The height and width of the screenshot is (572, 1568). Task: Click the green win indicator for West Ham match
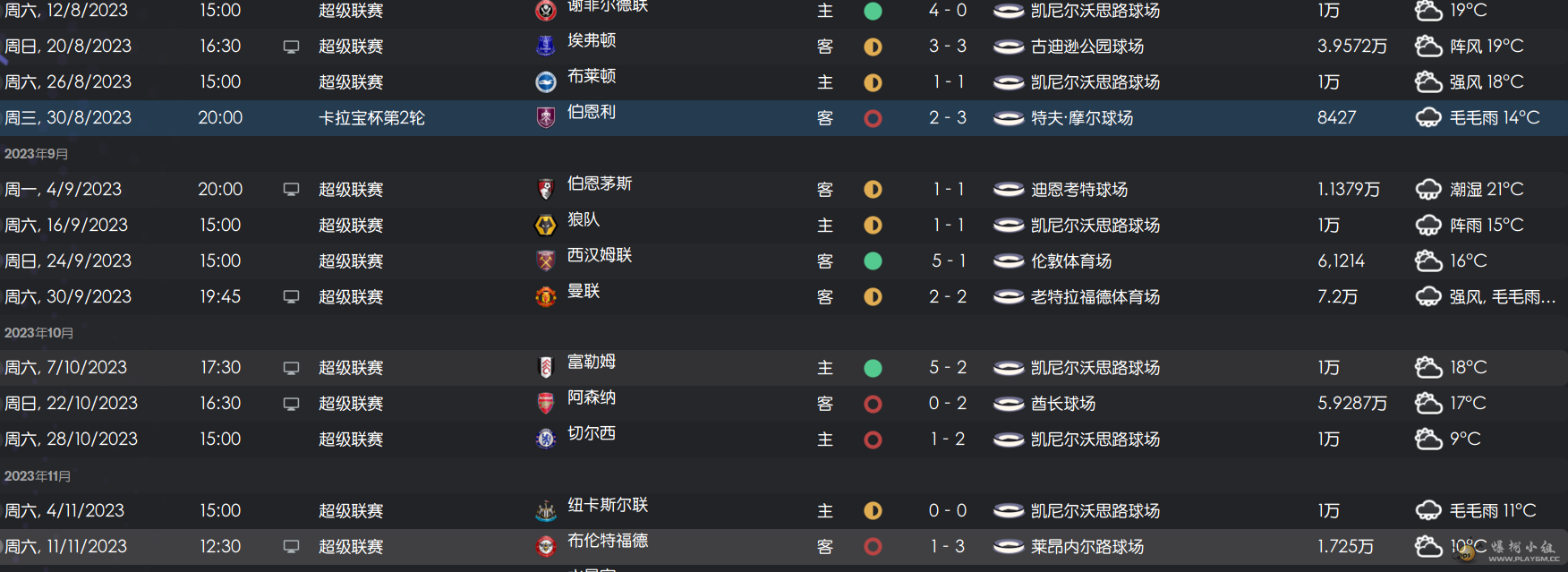pyautogui.click(x=873, y=261)
